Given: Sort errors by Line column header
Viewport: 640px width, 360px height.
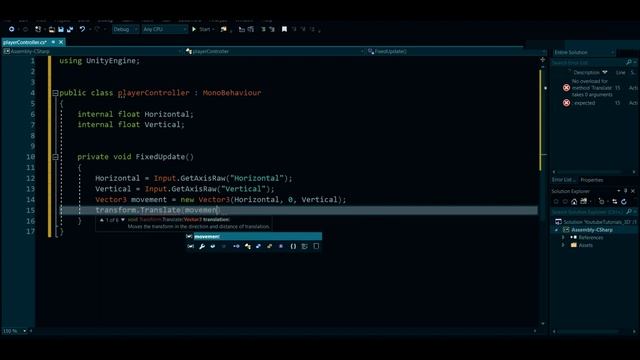Looking at the screenshot, I should tap(621, 72).
